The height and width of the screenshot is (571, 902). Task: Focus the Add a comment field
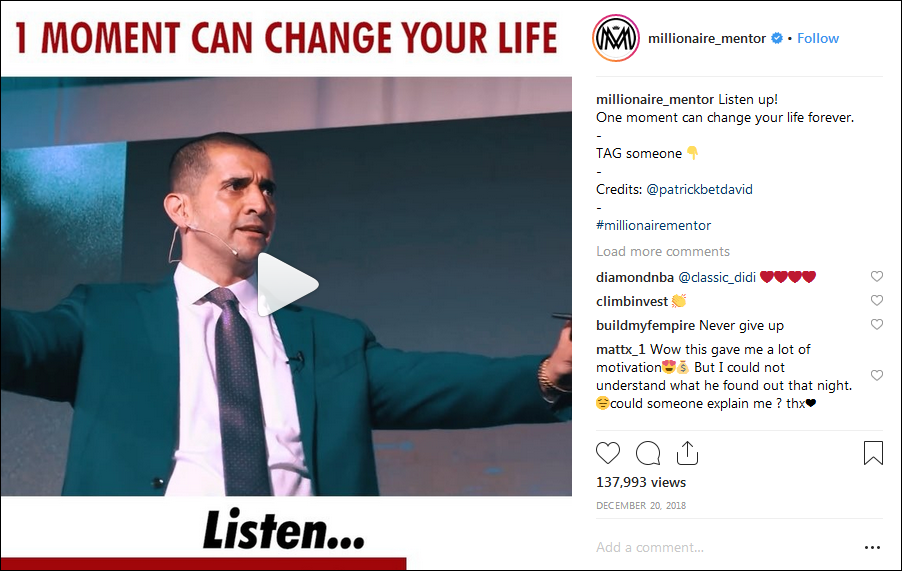click(725, 547)
